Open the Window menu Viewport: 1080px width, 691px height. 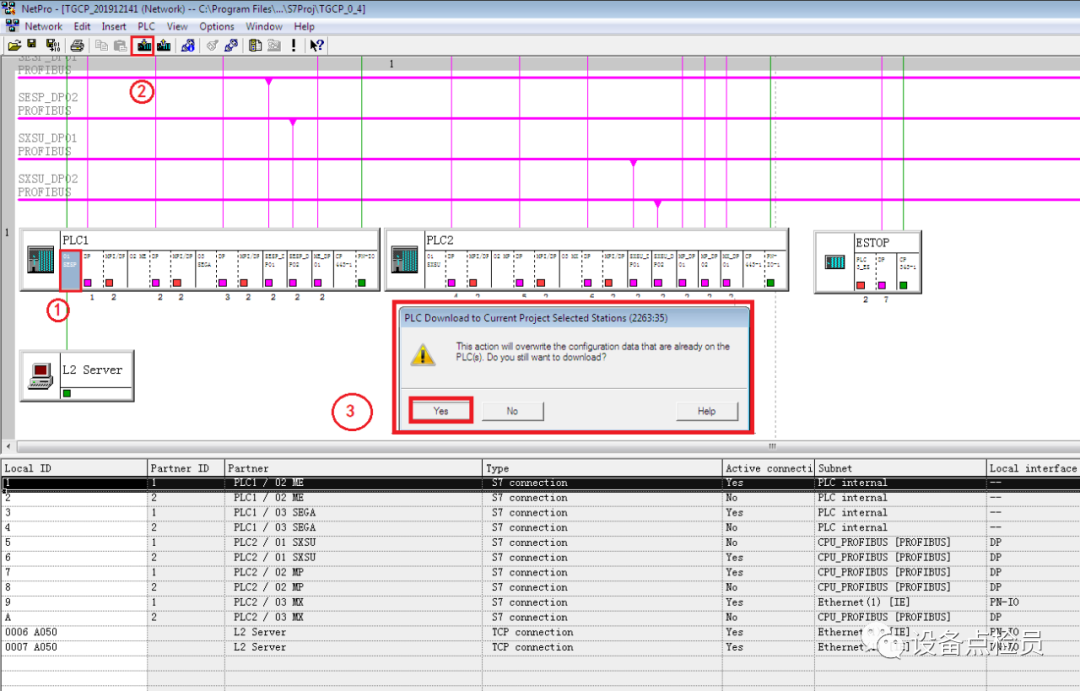click(x=264, y=26)
